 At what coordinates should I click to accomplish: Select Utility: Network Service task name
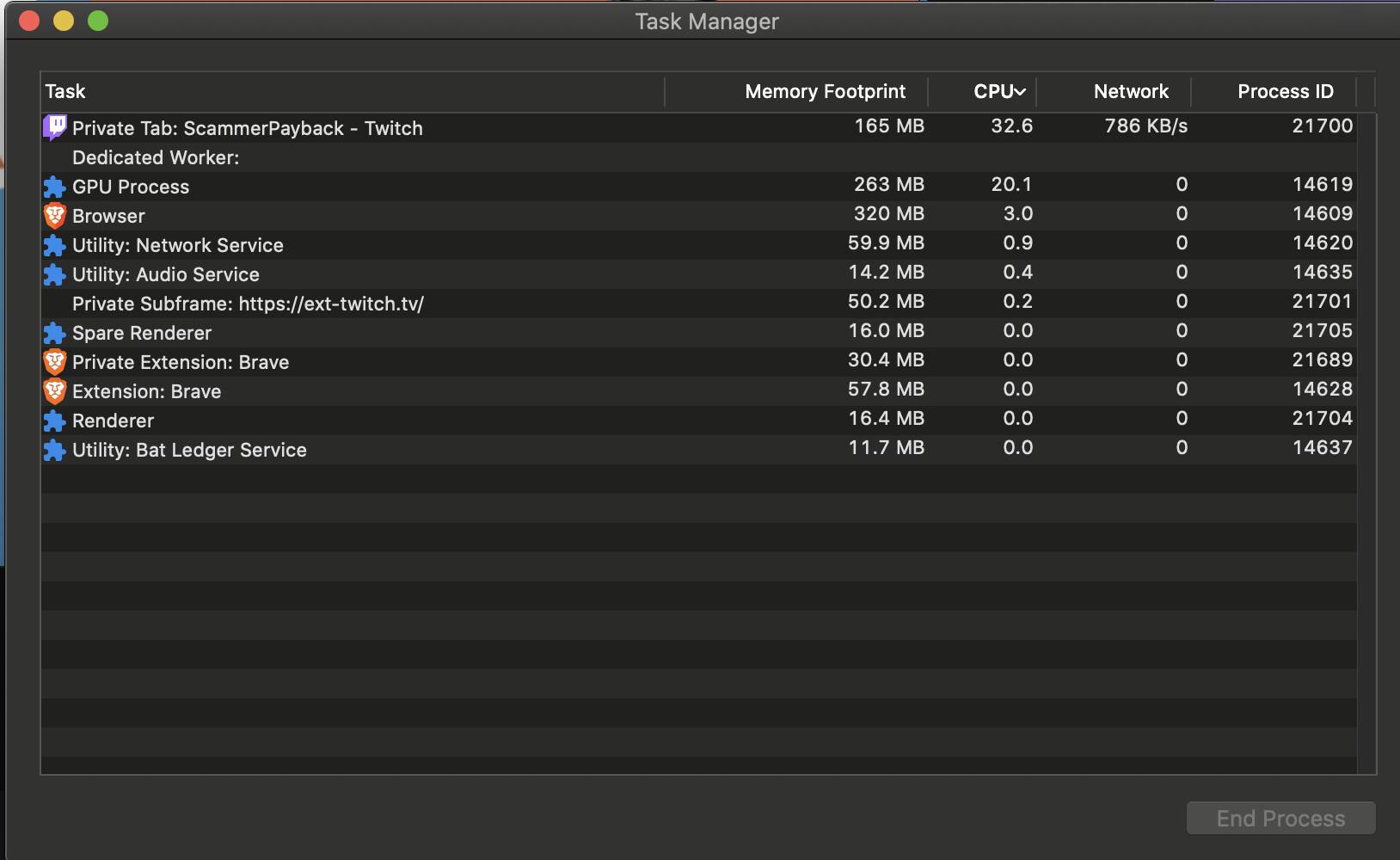[x=178, y=245]
